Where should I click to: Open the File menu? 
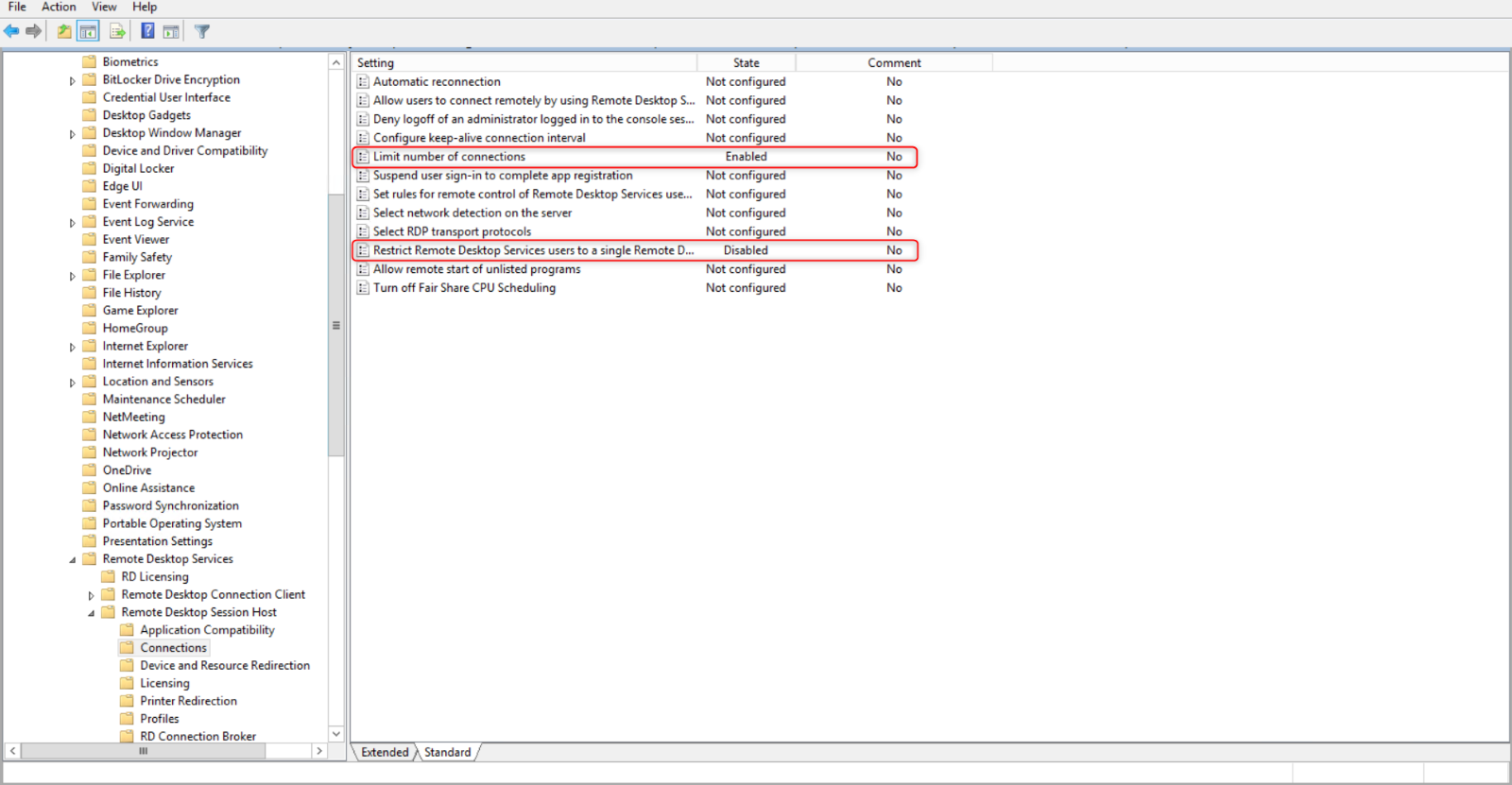17,7
